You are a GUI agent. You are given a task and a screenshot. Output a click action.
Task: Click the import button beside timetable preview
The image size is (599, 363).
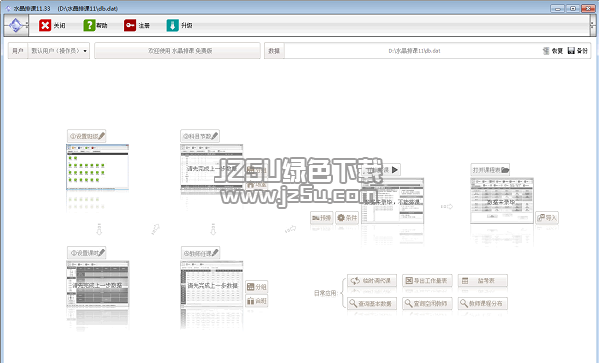pos(547,217)
